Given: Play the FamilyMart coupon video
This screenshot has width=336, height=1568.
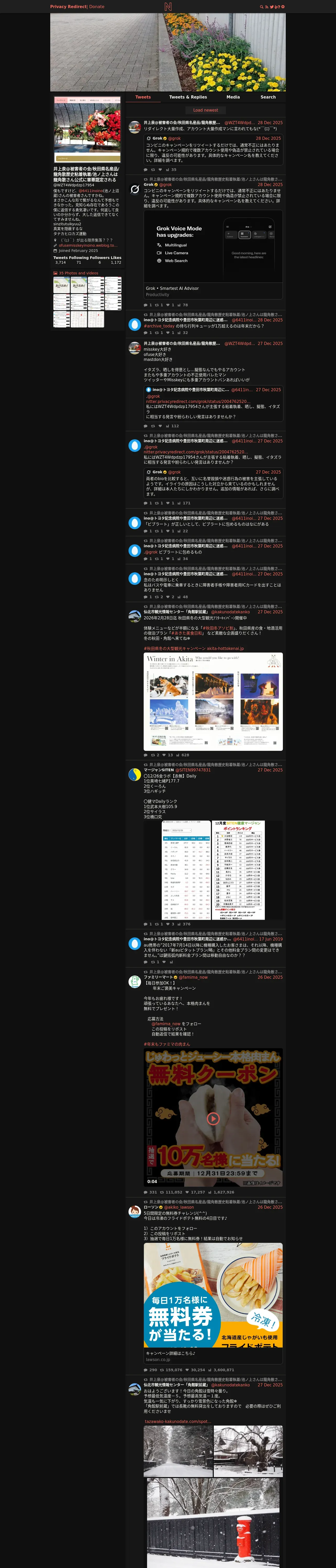Looking at the screenshot, I should tap(213, 1118).
